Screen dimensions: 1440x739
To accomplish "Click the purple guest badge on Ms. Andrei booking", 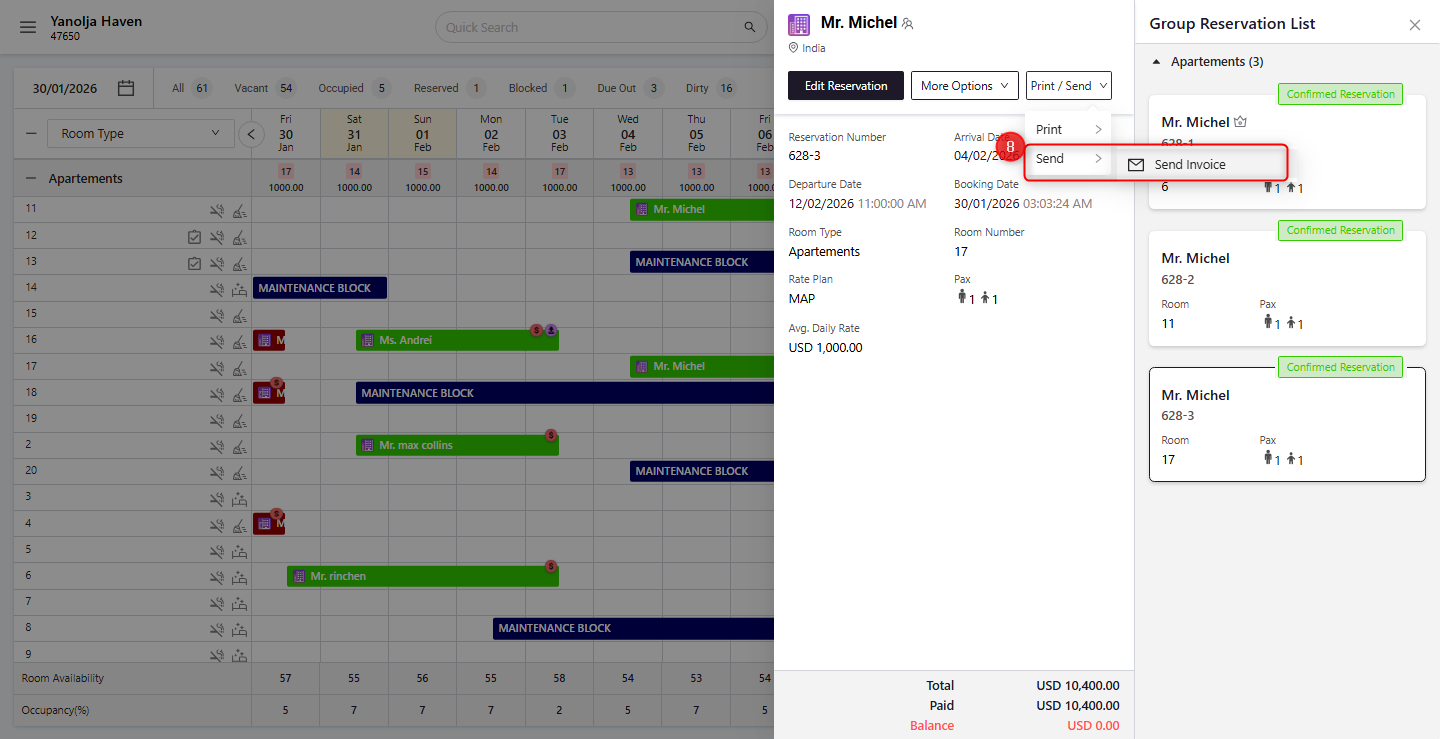I will (551, 330).
